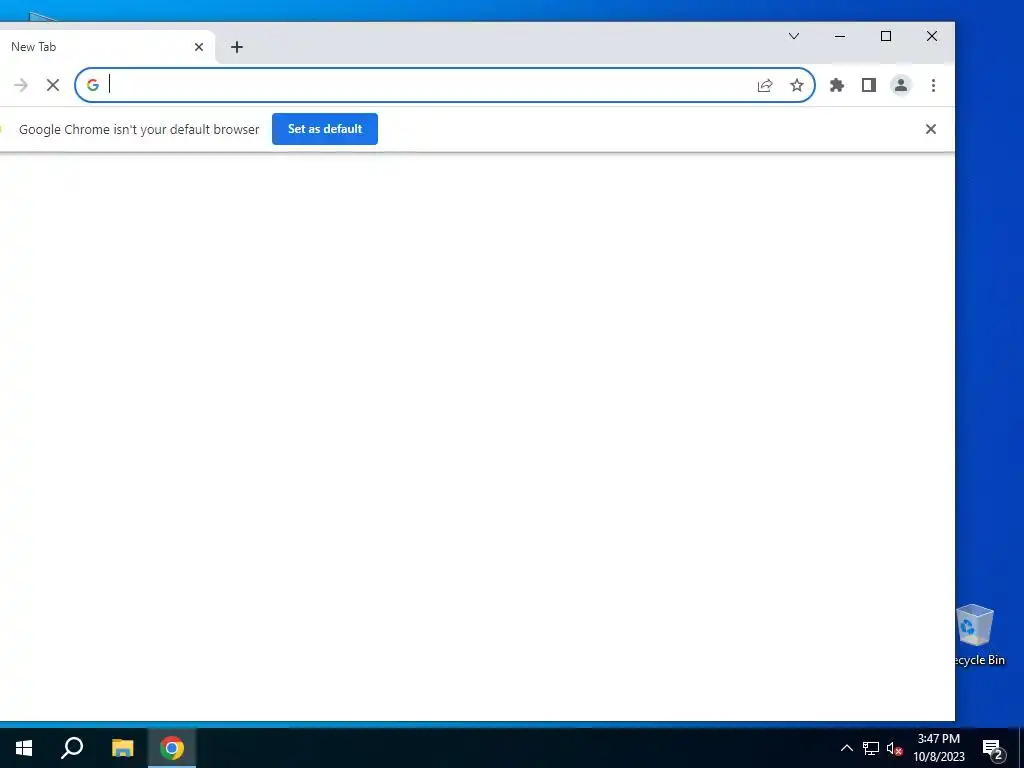Dismiss the default browser infobar
The image size is (1024, 768).
pyautogui.click(x=931, y=129)
